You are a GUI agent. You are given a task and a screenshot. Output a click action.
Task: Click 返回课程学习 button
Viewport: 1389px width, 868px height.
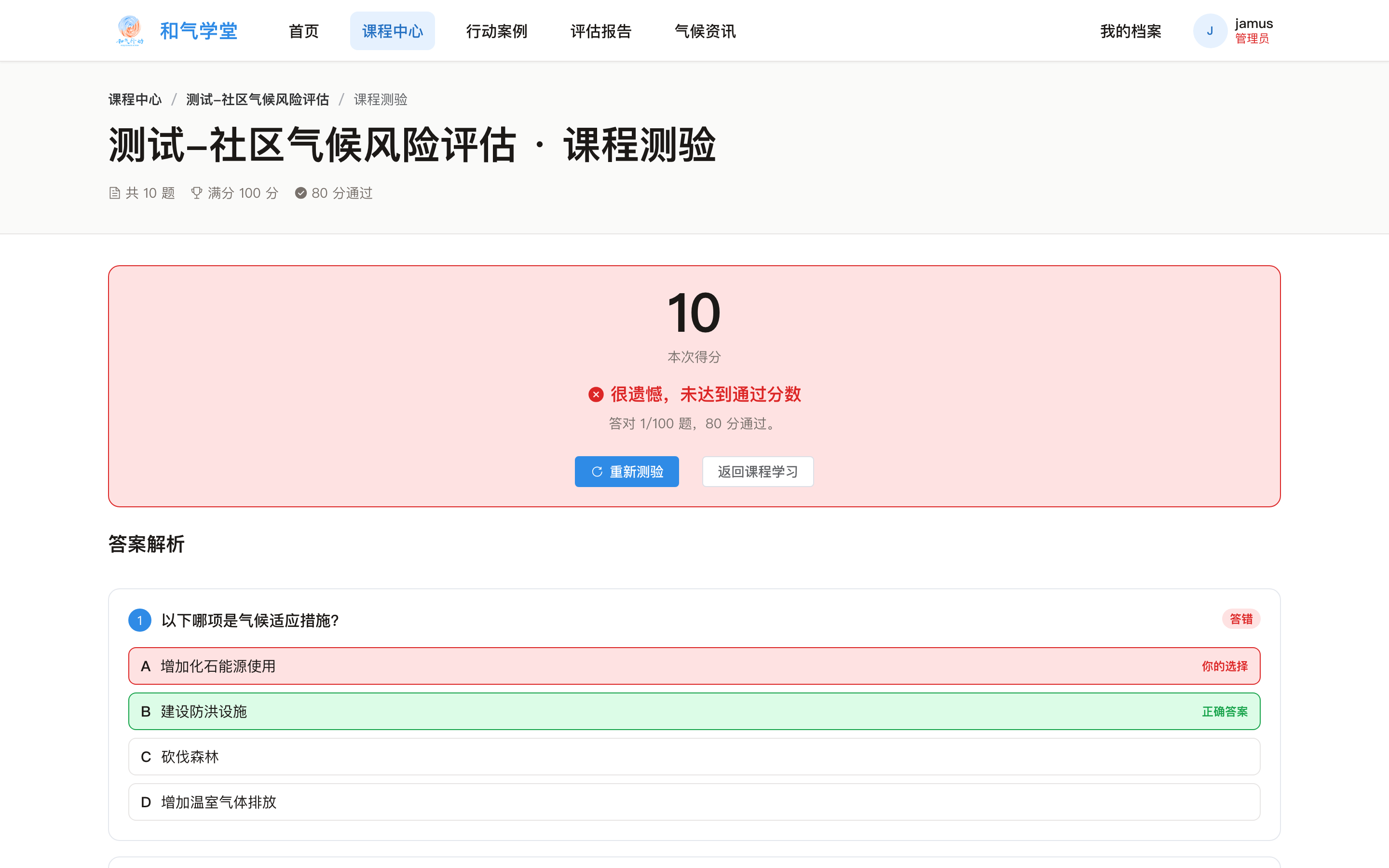coord(758,471)
